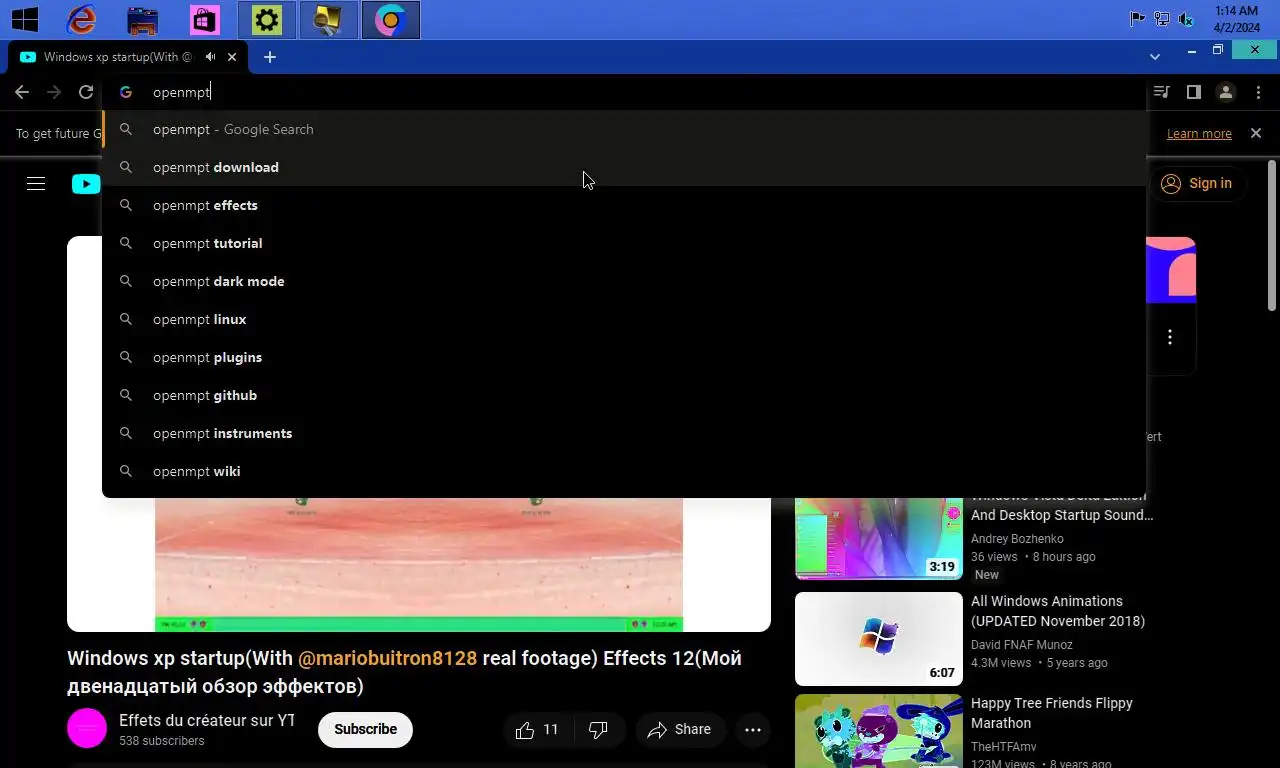The height and width of the screenshot is (768, 1280).
Task: Open the David FNAF Munoz channel name
Action: [1021, 645]
